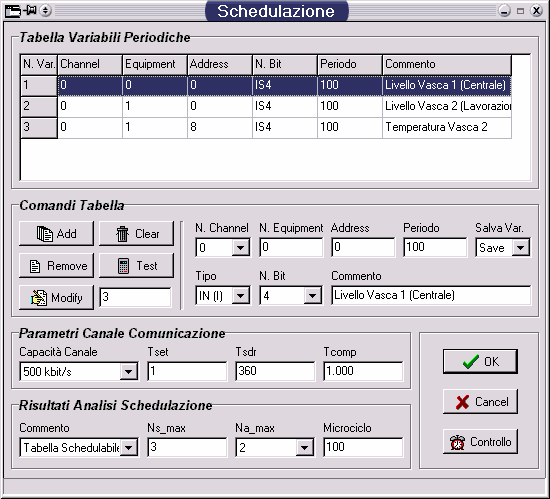Image resolution: width=550 pixels, height=499 pixels.
Task: Select table row 2 Livello Vasca 2
Action: (x=266, y=106)
